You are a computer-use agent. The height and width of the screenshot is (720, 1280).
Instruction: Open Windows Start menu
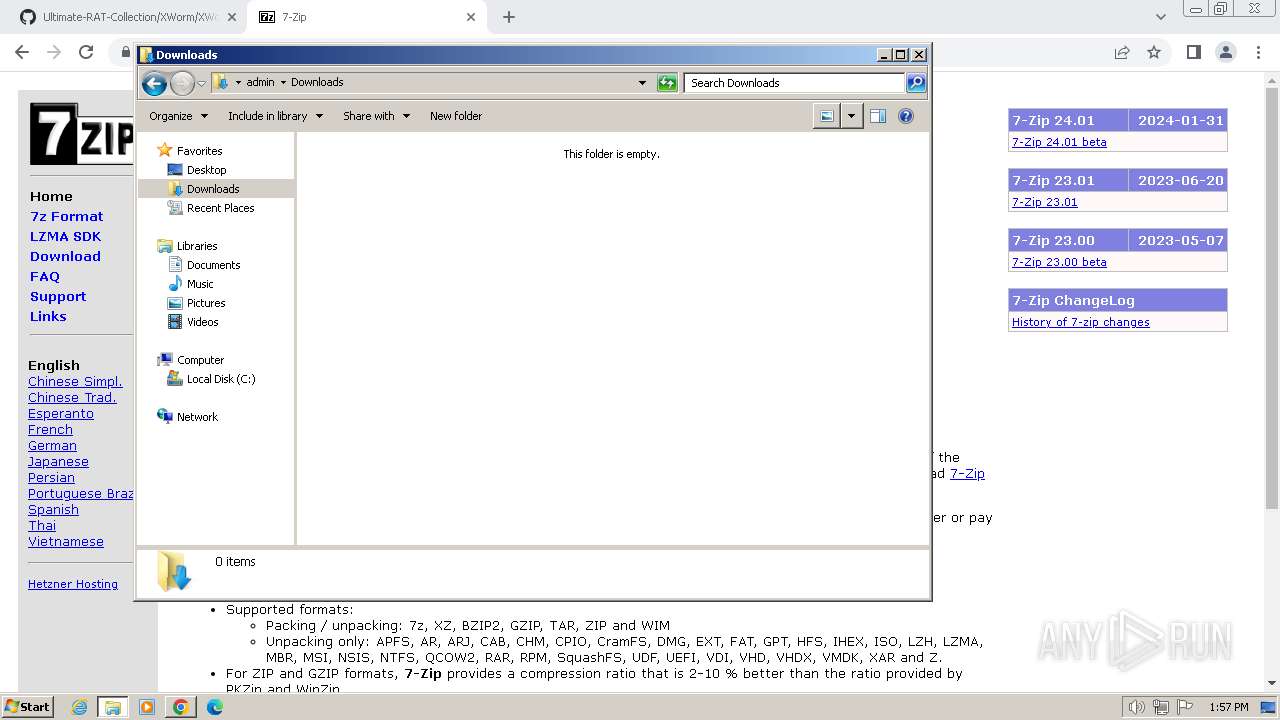point(27,706)
